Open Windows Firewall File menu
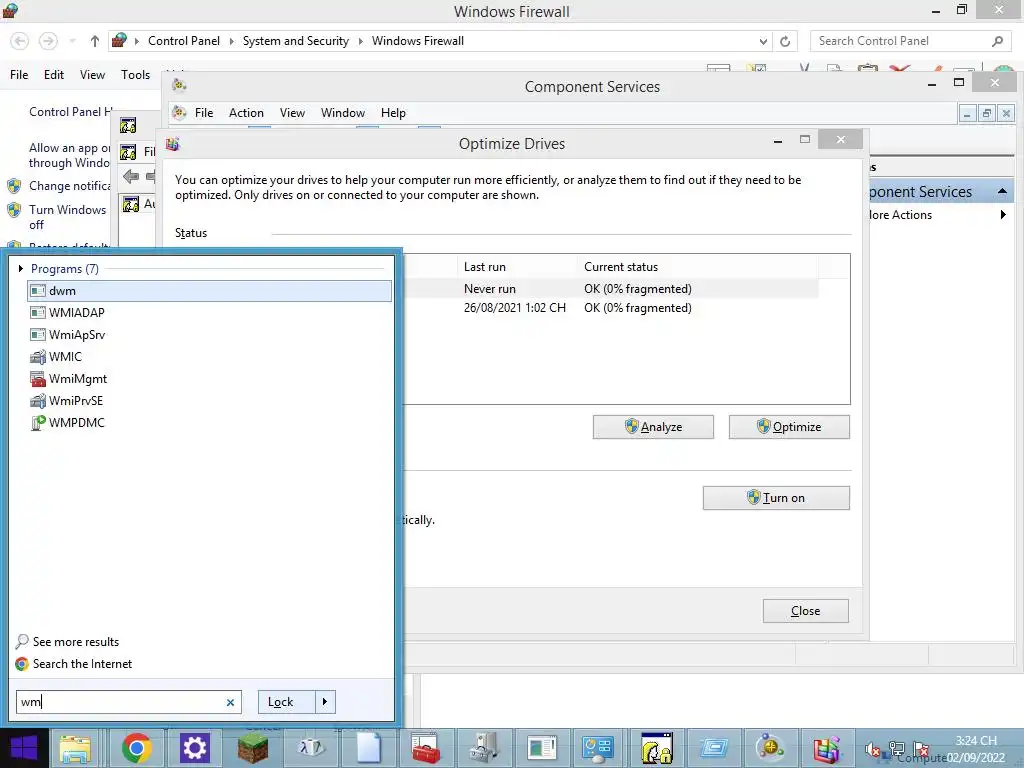The width and height of the screenshot is (1024, 768). pos(19,75)
